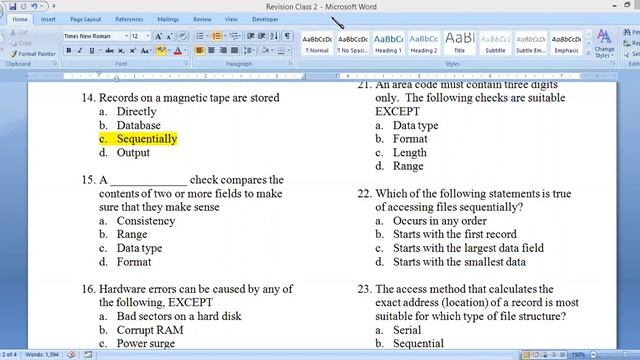Click the Cut button
This screenshot has height=360, width=640.
(x=19, y=32)
